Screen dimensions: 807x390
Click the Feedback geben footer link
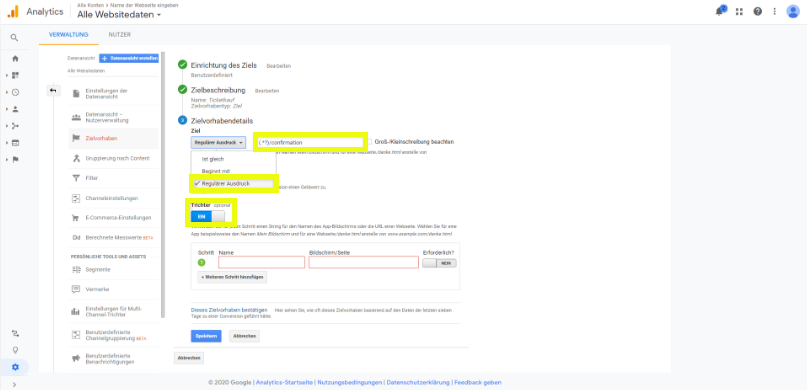tap(478, 382)
